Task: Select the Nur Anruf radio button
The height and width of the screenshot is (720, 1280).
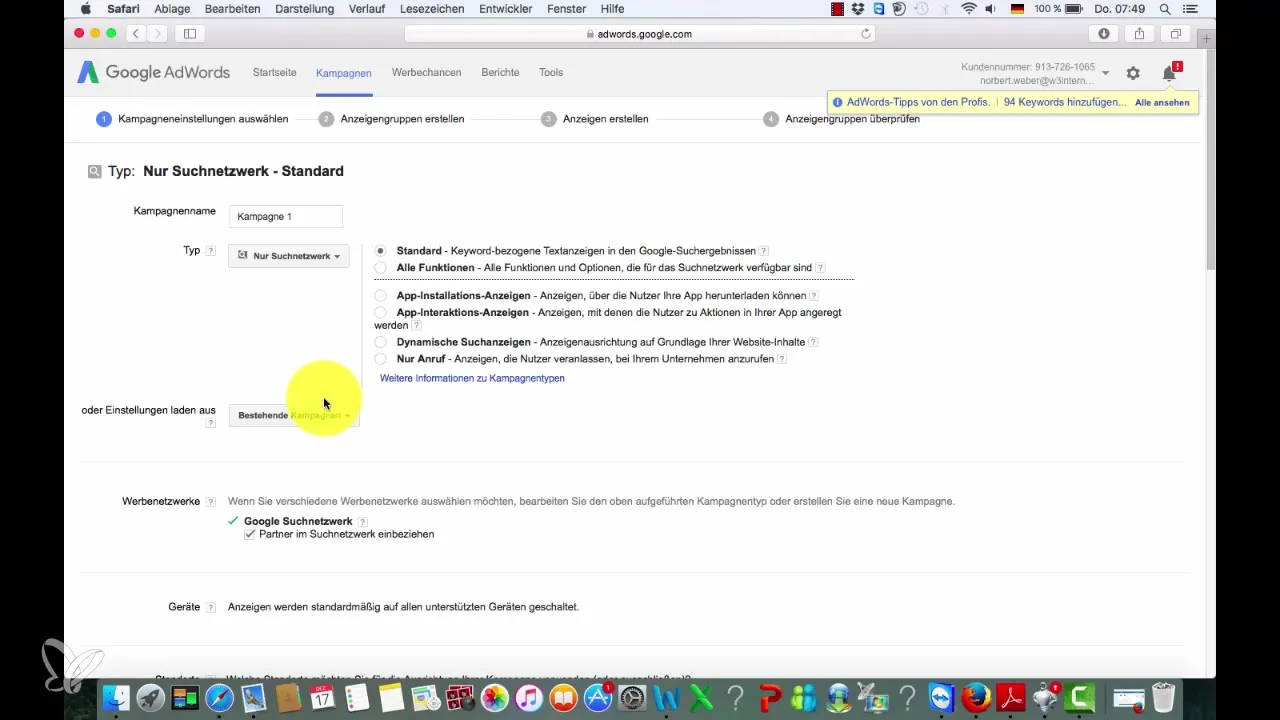Action: (x=381, y=359)
